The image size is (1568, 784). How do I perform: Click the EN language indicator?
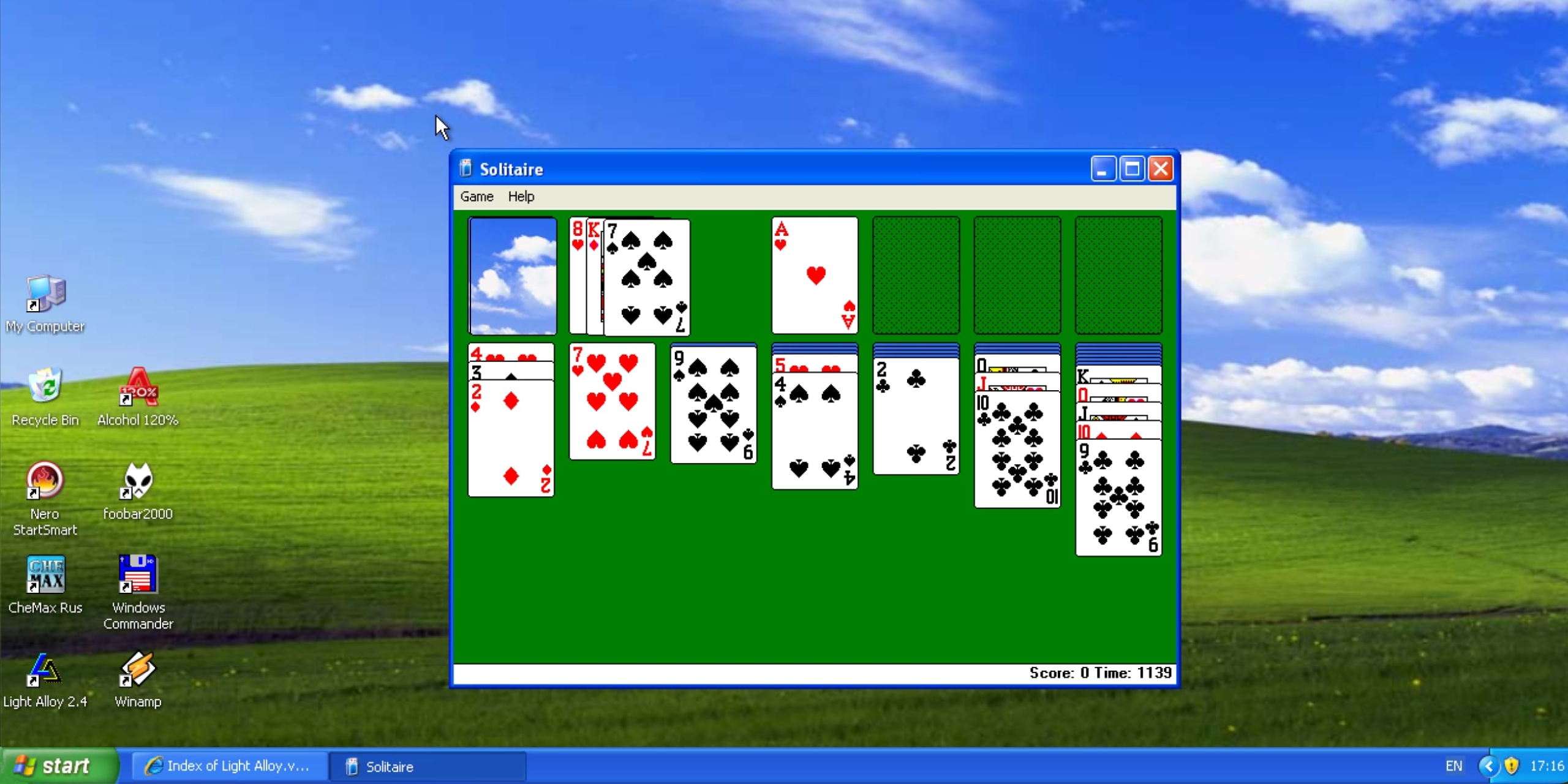pos(1453,766)
